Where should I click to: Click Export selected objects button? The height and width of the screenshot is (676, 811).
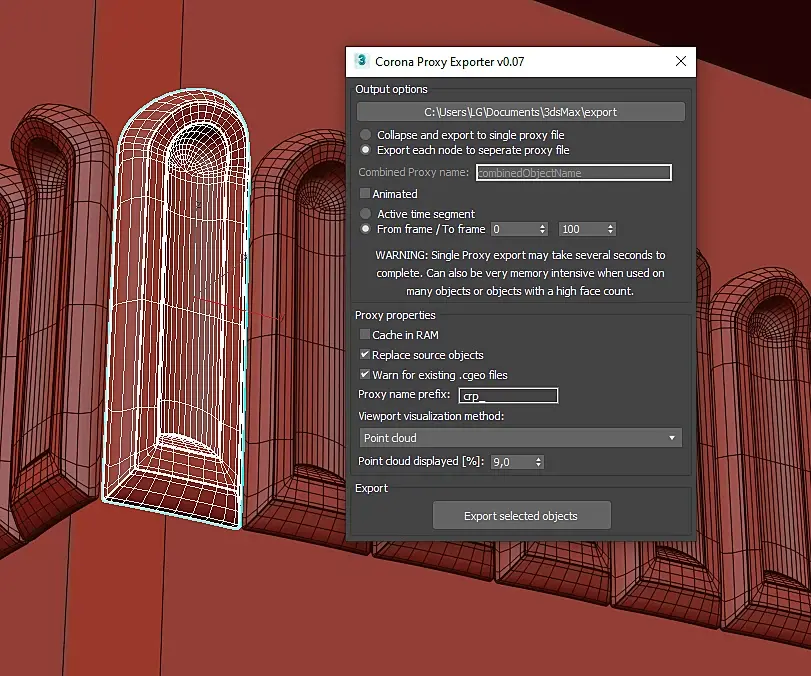[521, 515]
